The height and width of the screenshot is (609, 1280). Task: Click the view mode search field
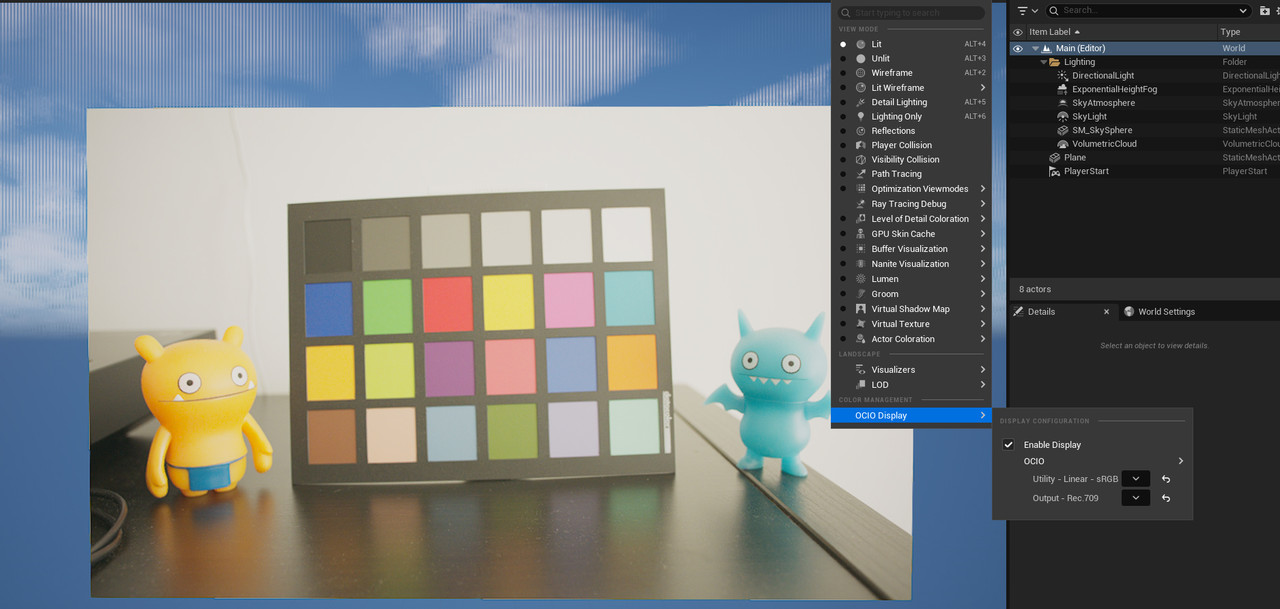coord(911,13)
